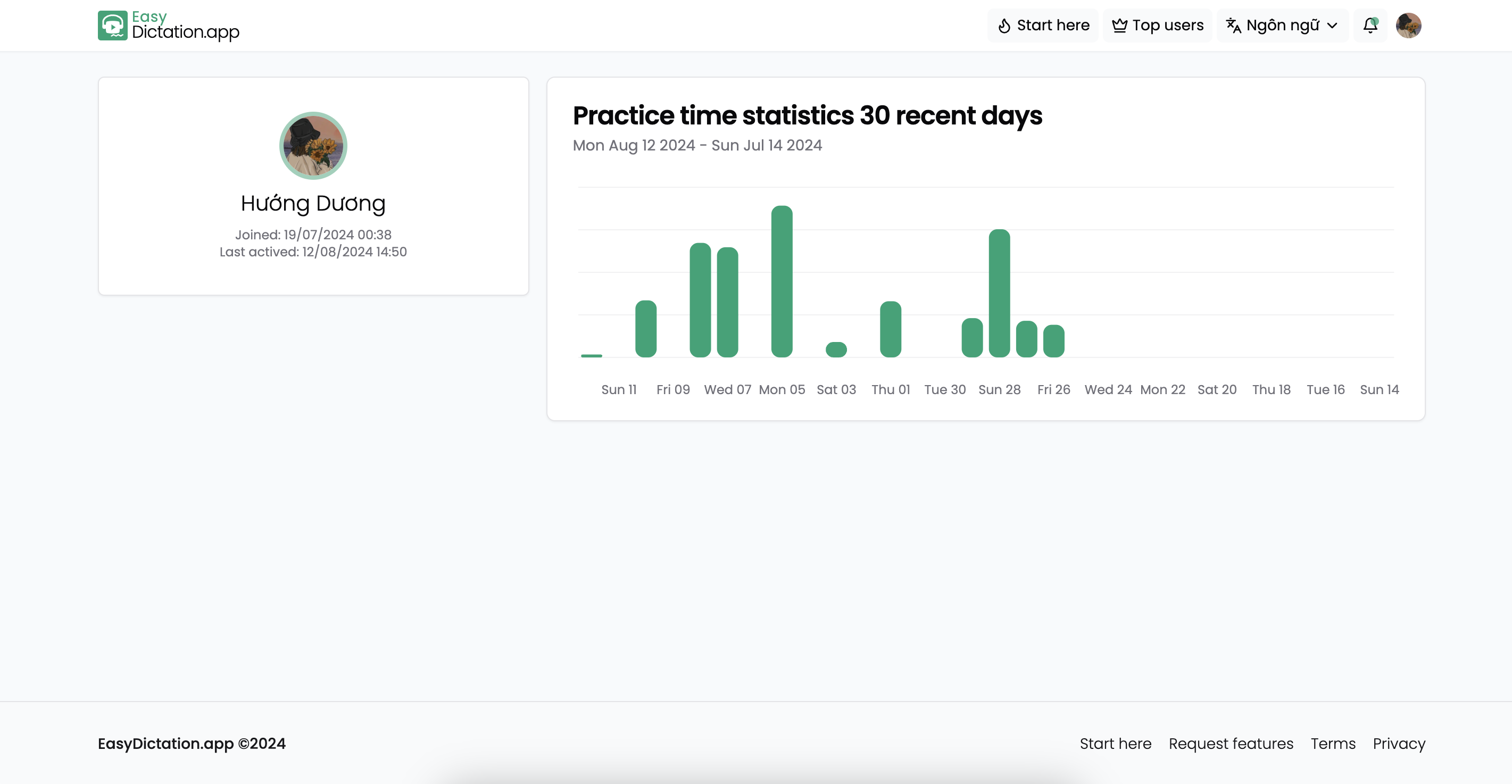
Task: Click the EasyDictation headphone logo icon
Action: pos(112,25)
